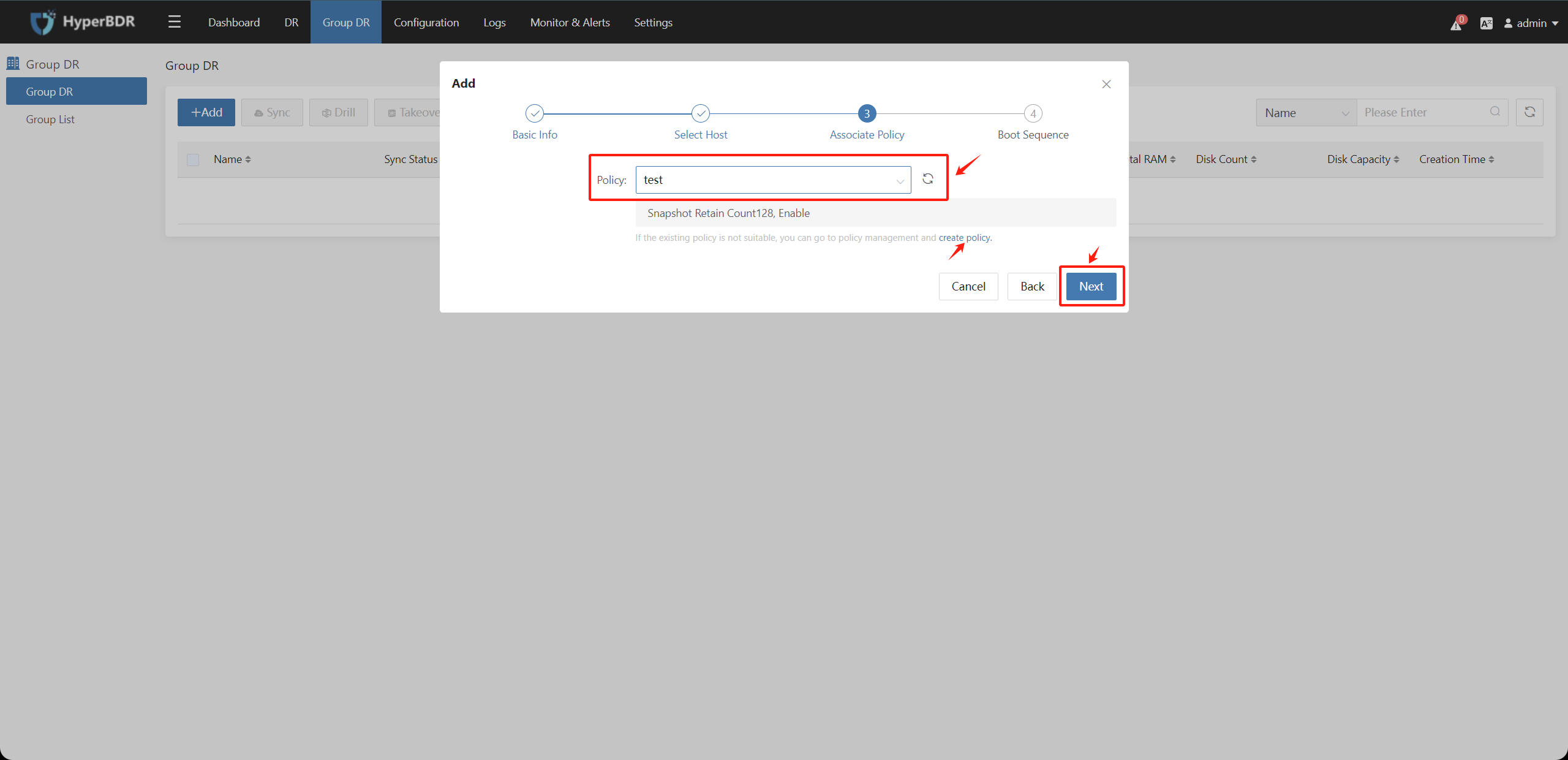Expand the admin account dropdown
Screen dimensions: 1568x760
[x=1530, y=22]
